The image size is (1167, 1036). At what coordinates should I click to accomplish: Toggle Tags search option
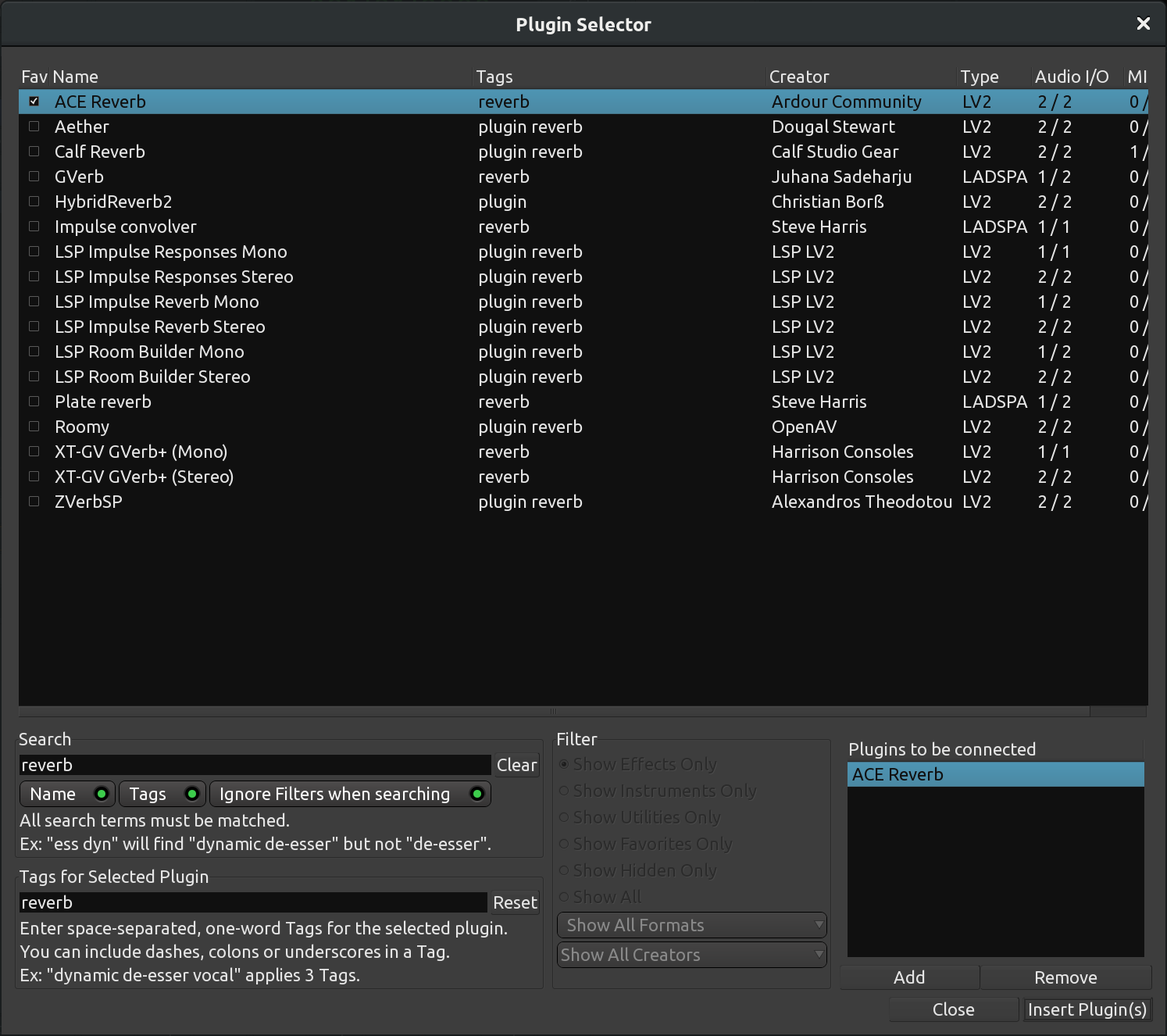162,794
